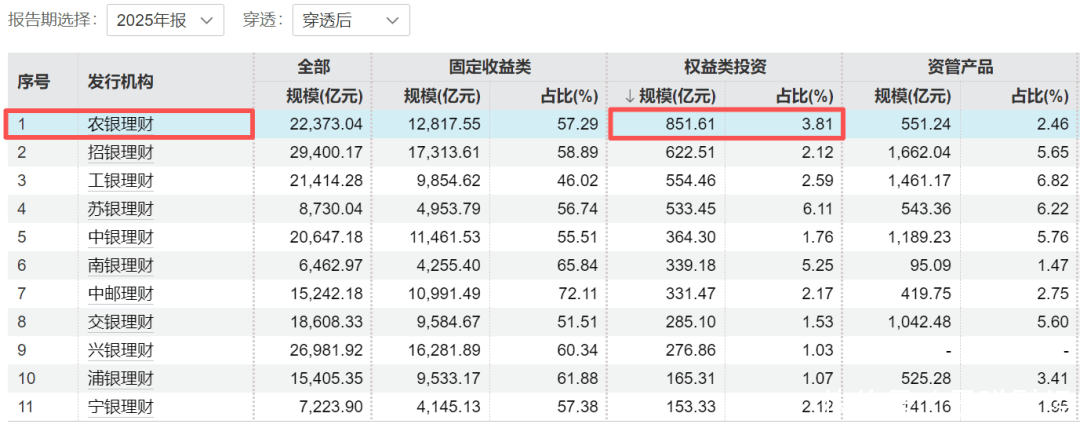Sort by 资管产品 规模(亿元) column
The height and width of the screenshot is (424, 1080).
click(912, 96)
